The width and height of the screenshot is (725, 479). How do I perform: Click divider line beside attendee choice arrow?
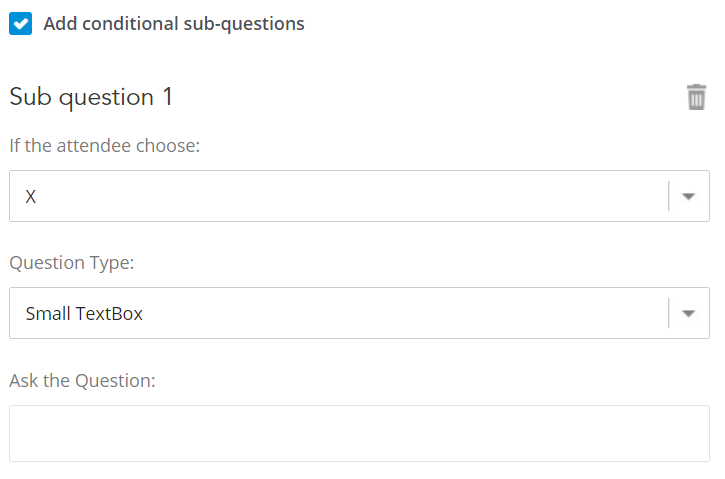click(668, 196)
